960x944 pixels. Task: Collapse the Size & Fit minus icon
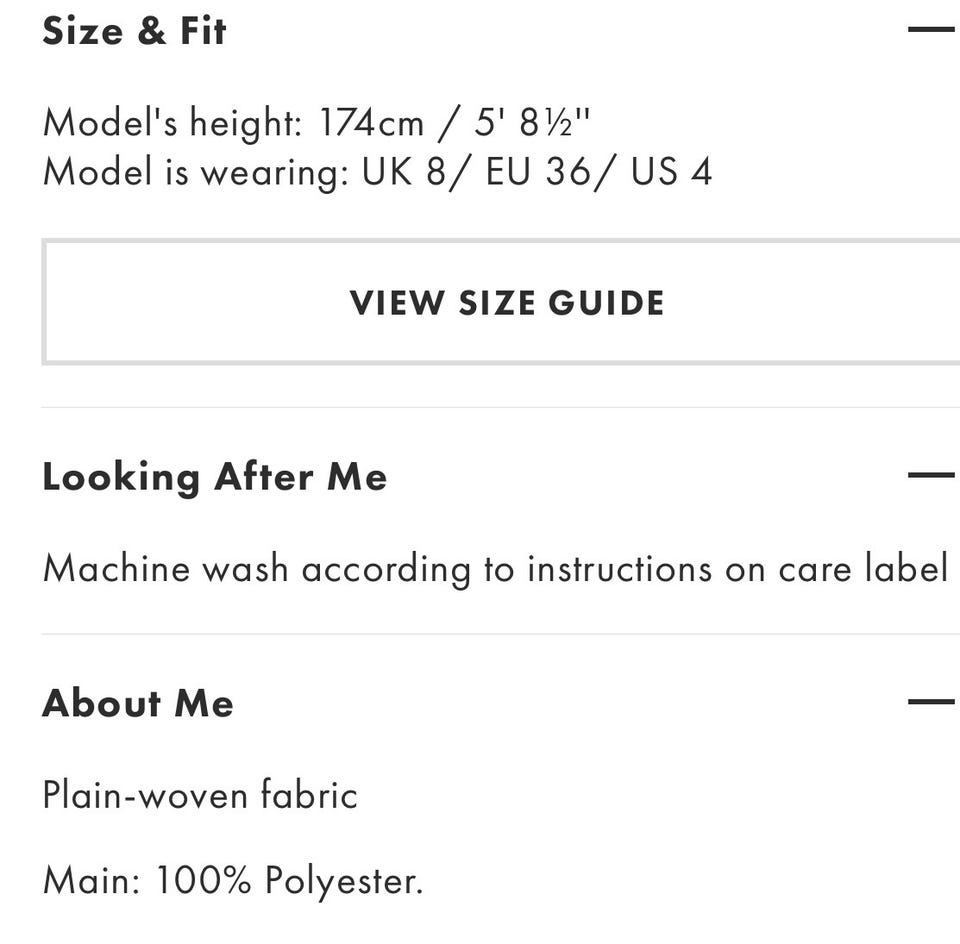(932, 30)
